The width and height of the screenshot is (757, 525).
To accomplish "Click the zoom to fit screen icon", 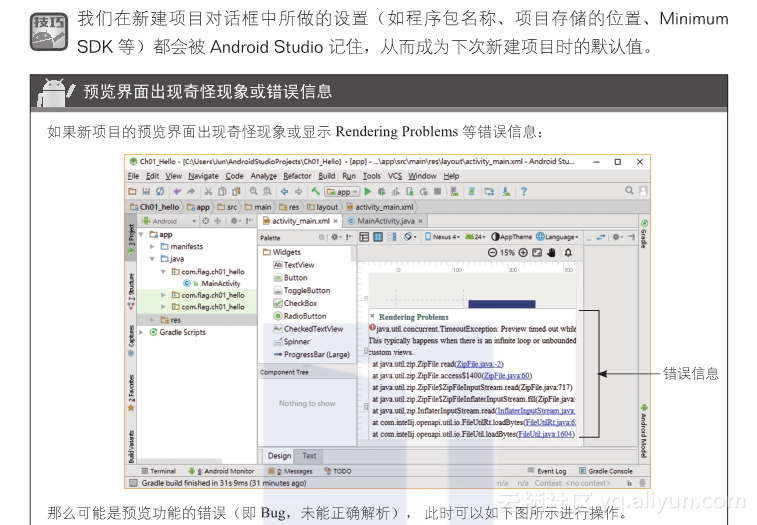I will click(537, 253).
